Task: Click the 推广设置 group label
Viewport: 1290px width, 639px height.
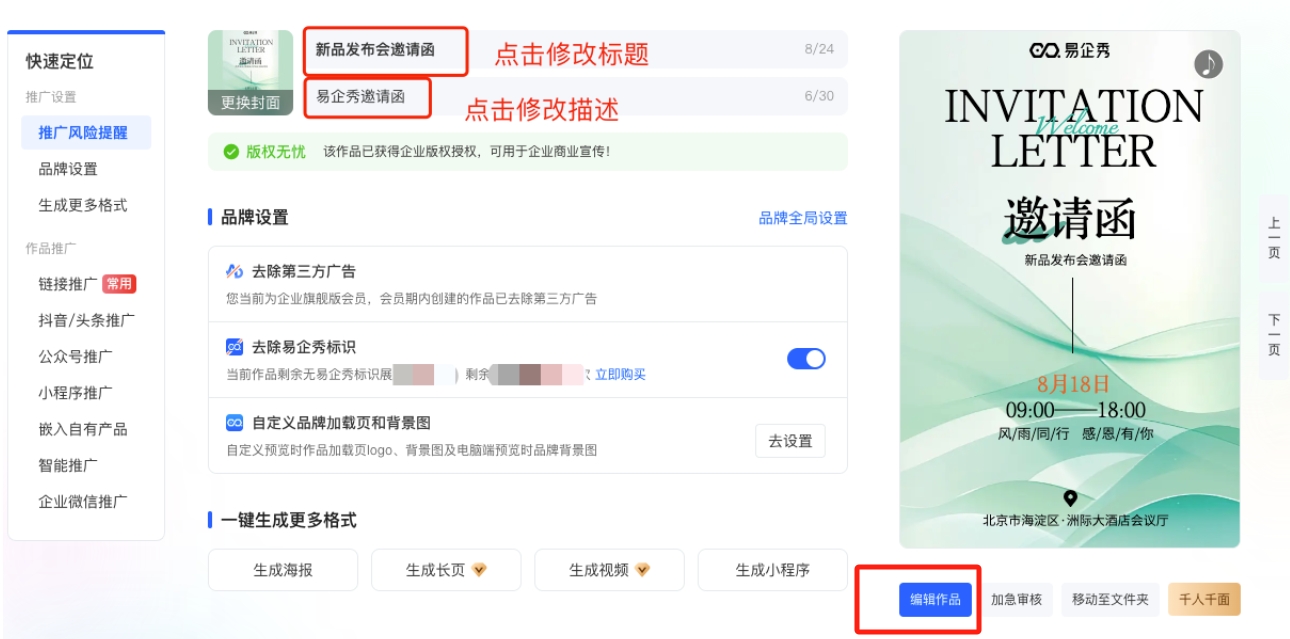Action: (51, 97)
